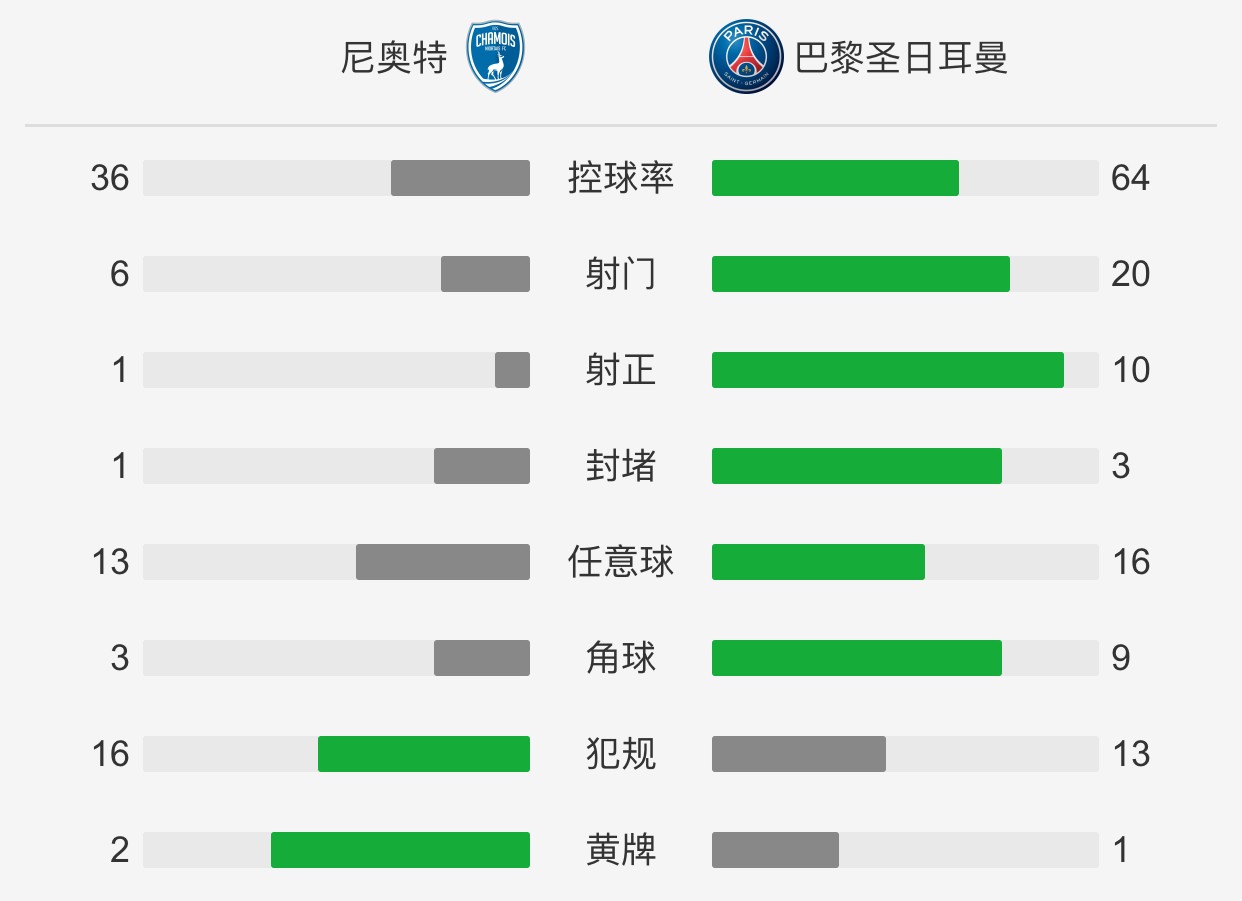Click the Paris Saint-Germain team crest
Viewport: 1242px width, 901px height.
745,58
